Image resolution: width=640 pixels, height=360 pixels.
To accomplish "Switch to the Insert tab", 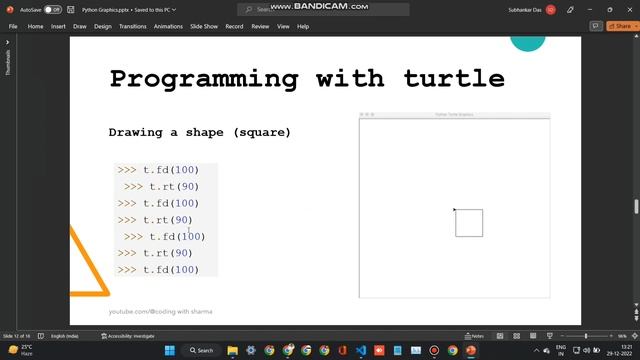I will click(x=58, y=27).
